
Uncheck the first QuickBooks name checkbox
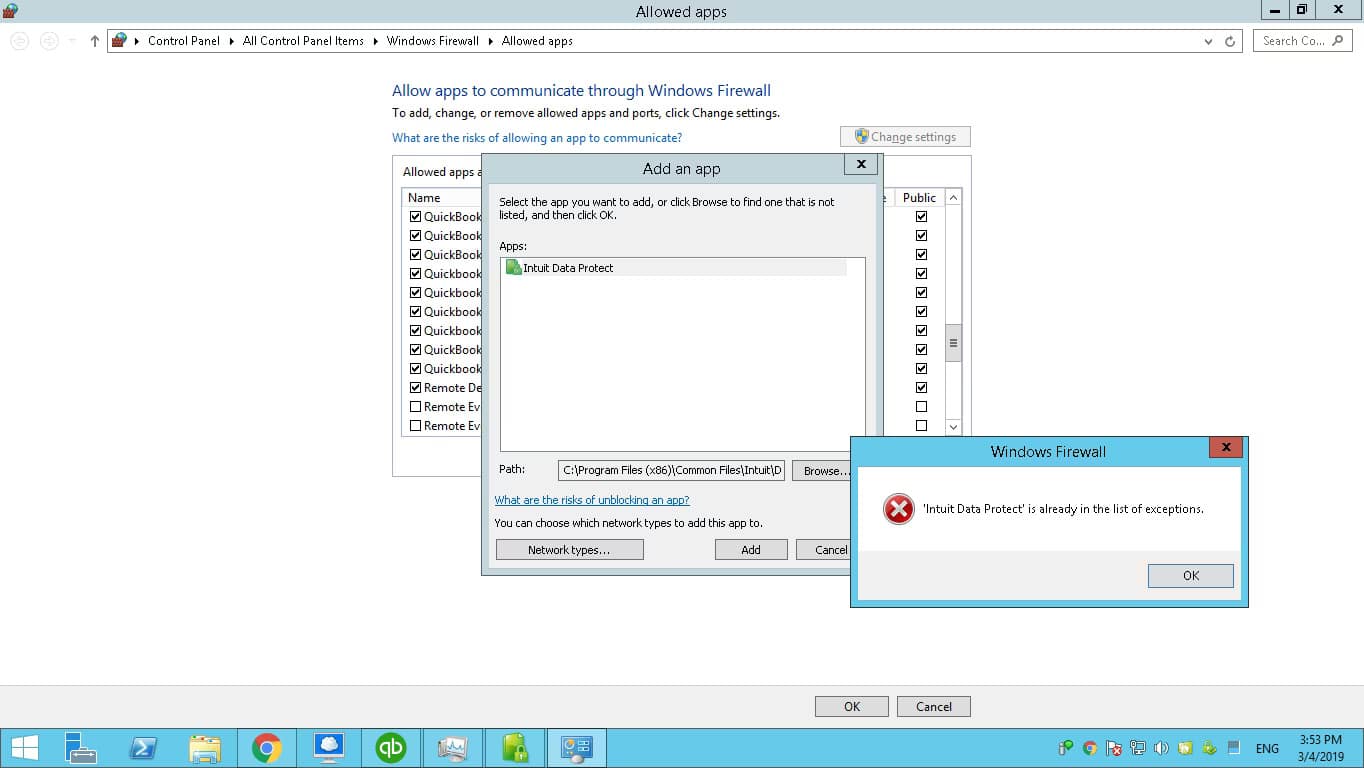(416, 216)
